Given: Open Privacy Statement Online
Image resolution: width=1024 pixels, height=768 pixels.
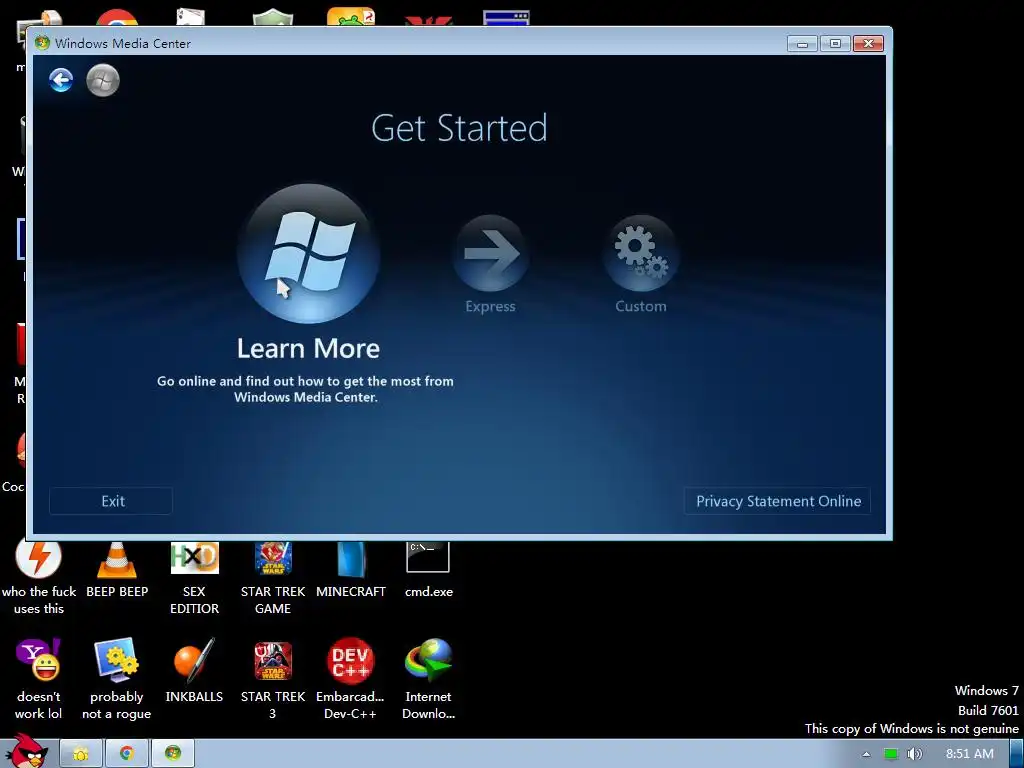Looking at the screenshot, I should pos(778,501).
